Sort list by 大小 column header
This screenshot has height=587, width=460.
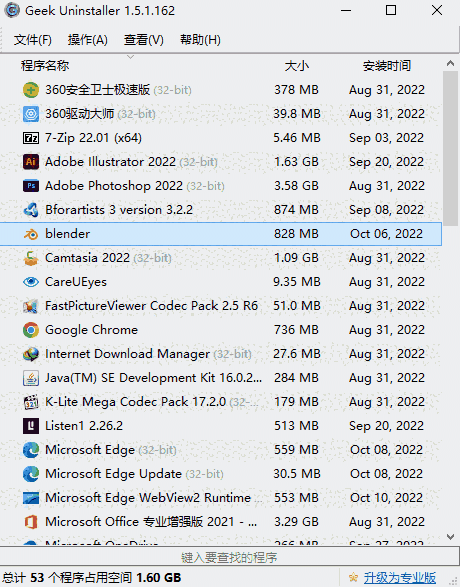(x=296, y=66)
